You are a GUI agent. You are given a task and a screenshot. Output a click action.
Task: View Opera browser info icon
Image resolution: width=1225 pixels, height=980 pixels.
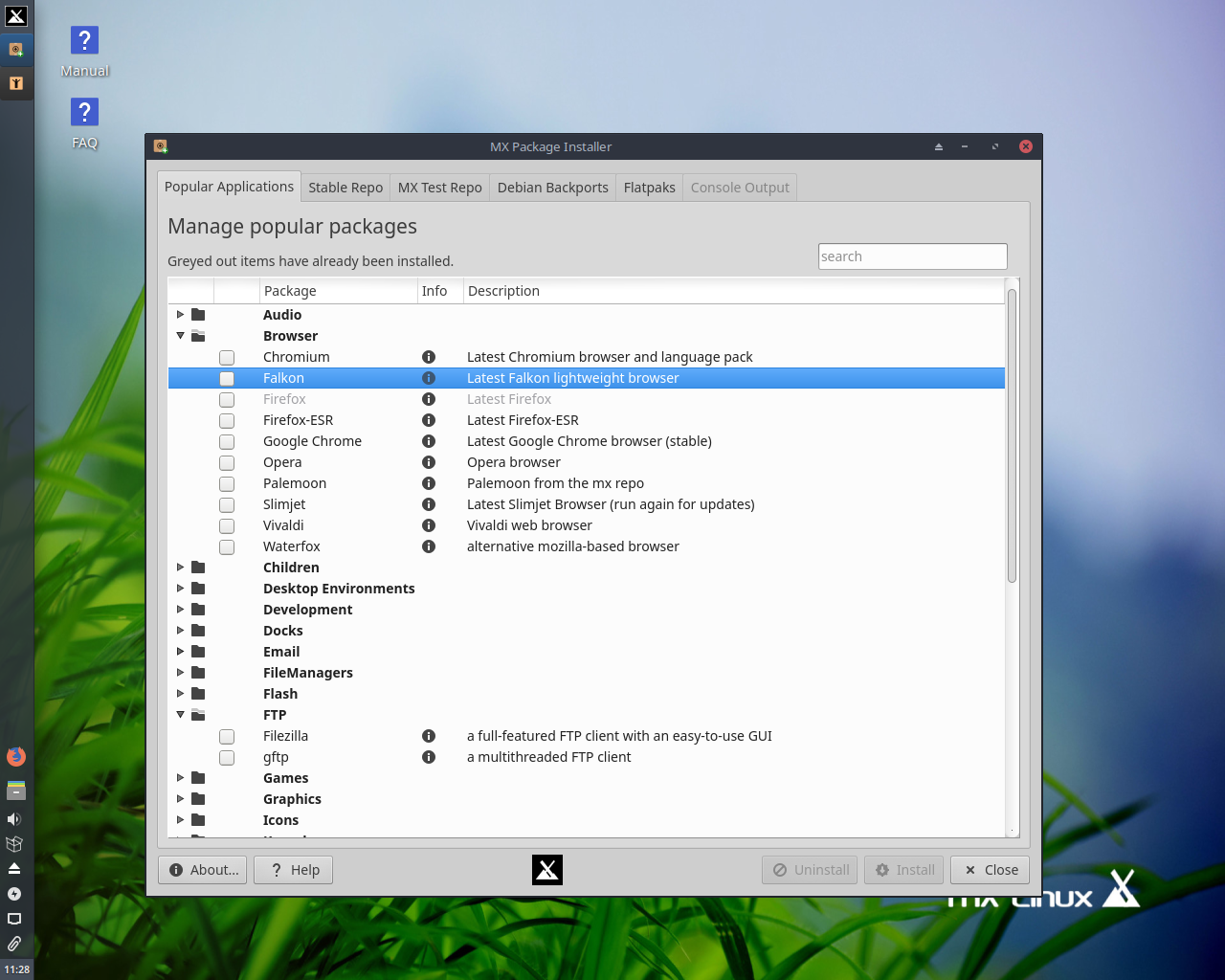pos(429,462)
